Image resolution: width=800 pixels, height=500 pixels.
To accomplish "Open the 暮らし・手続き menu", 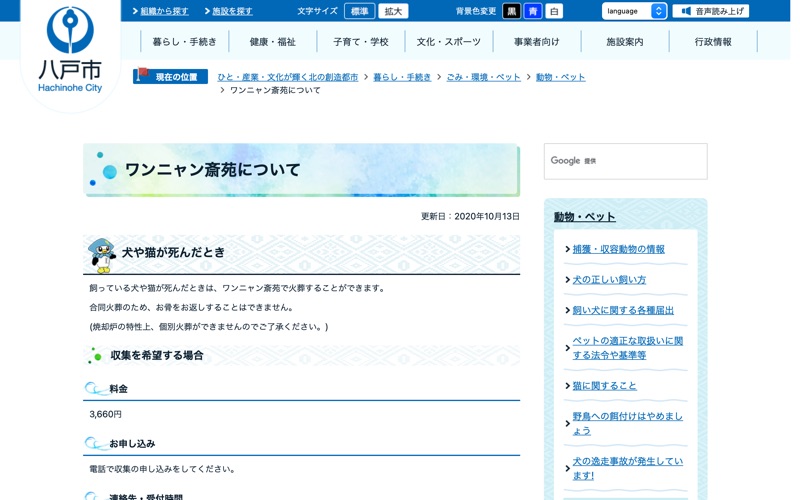I will pos(184,42).
